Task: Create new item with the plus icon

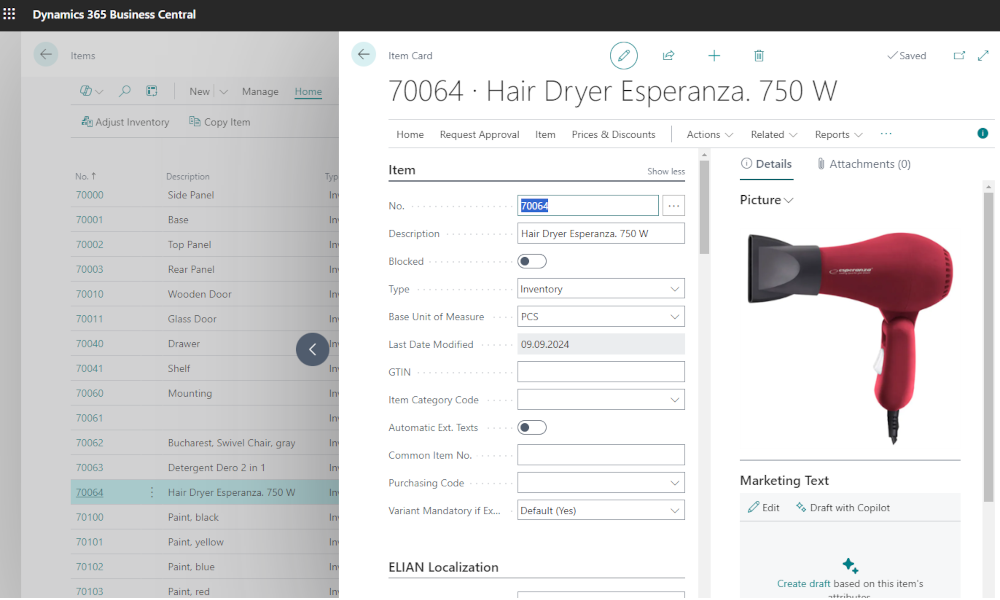Action: (714, 55)
